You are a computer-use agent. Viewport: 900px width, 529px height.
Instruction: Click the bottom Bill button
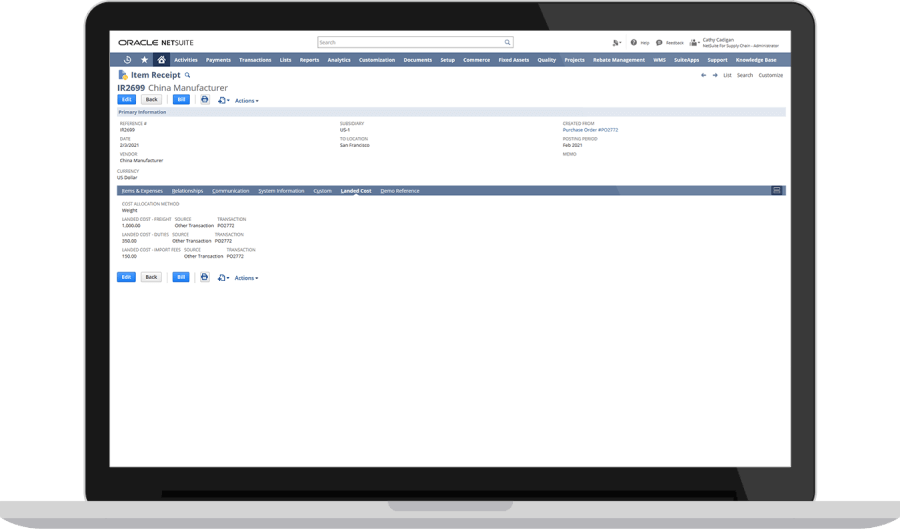181,277
